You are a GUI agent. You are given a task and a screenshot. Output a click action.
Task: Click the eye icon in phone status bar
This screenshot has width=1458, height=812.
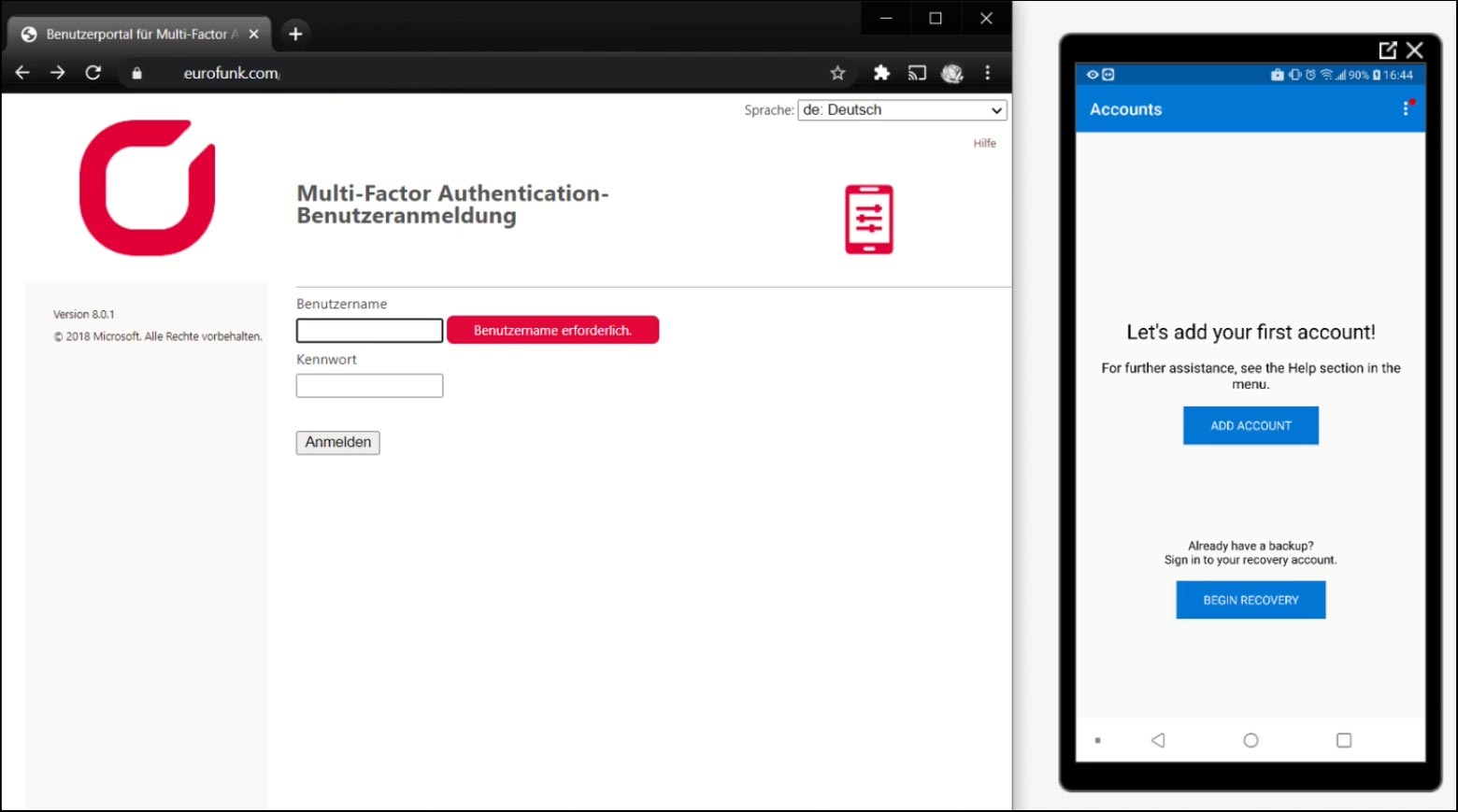[1093, 75]
